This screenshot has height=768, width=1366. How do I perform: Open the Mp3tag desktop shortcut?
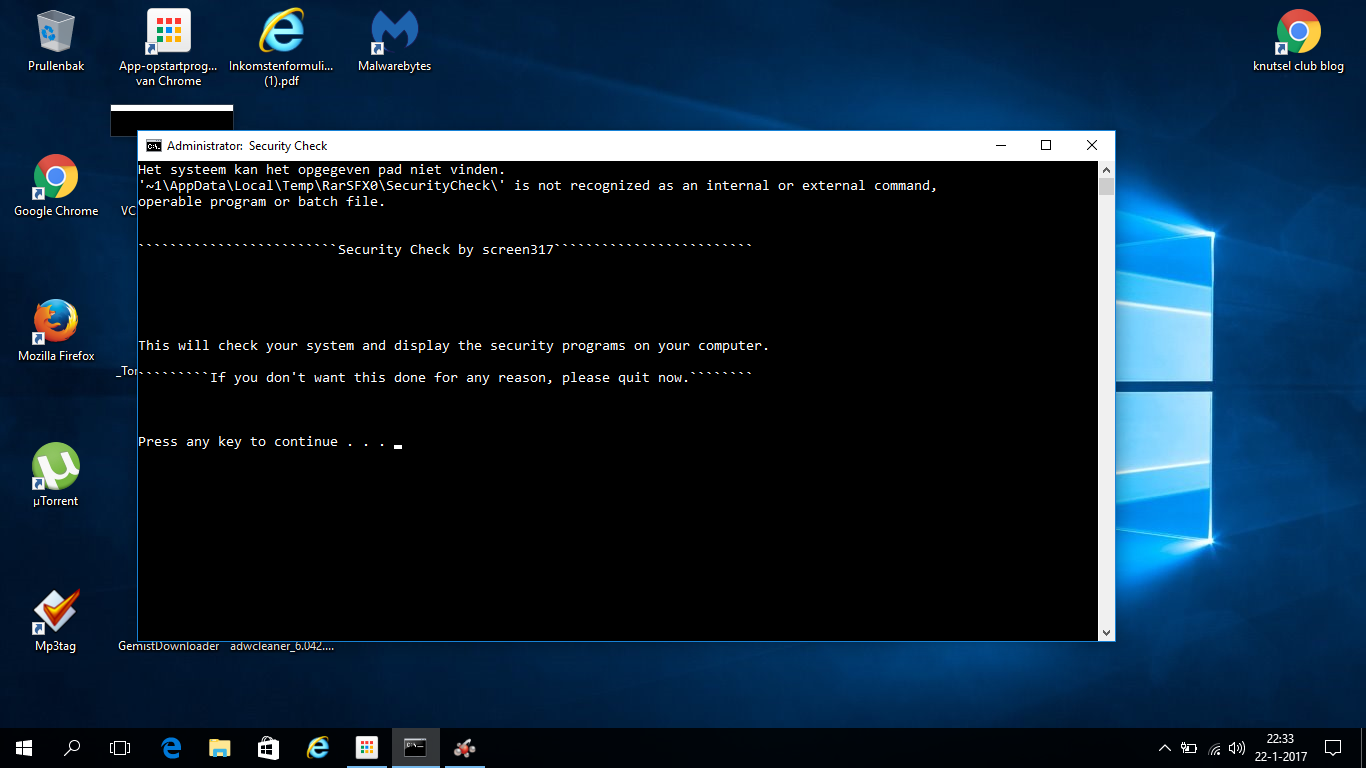[x=56, y=620]
